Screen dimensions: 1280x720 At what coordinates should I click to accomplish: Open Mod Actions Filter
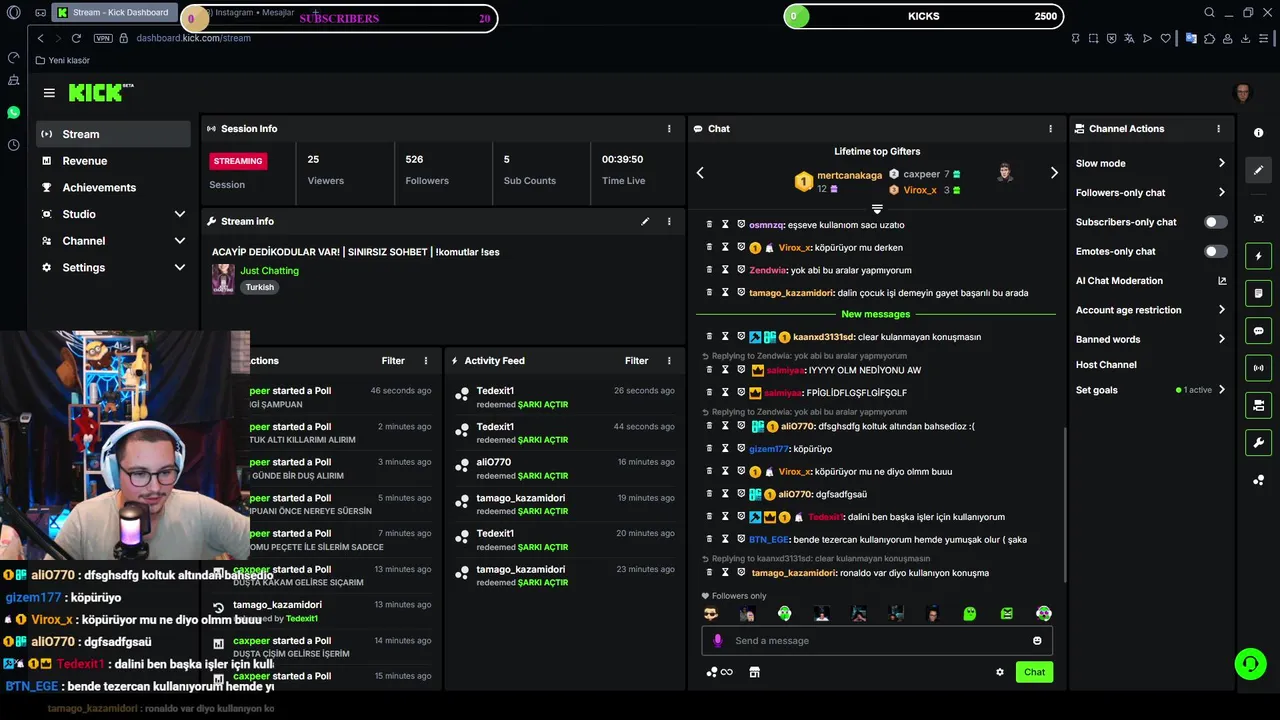pos(393,361)
